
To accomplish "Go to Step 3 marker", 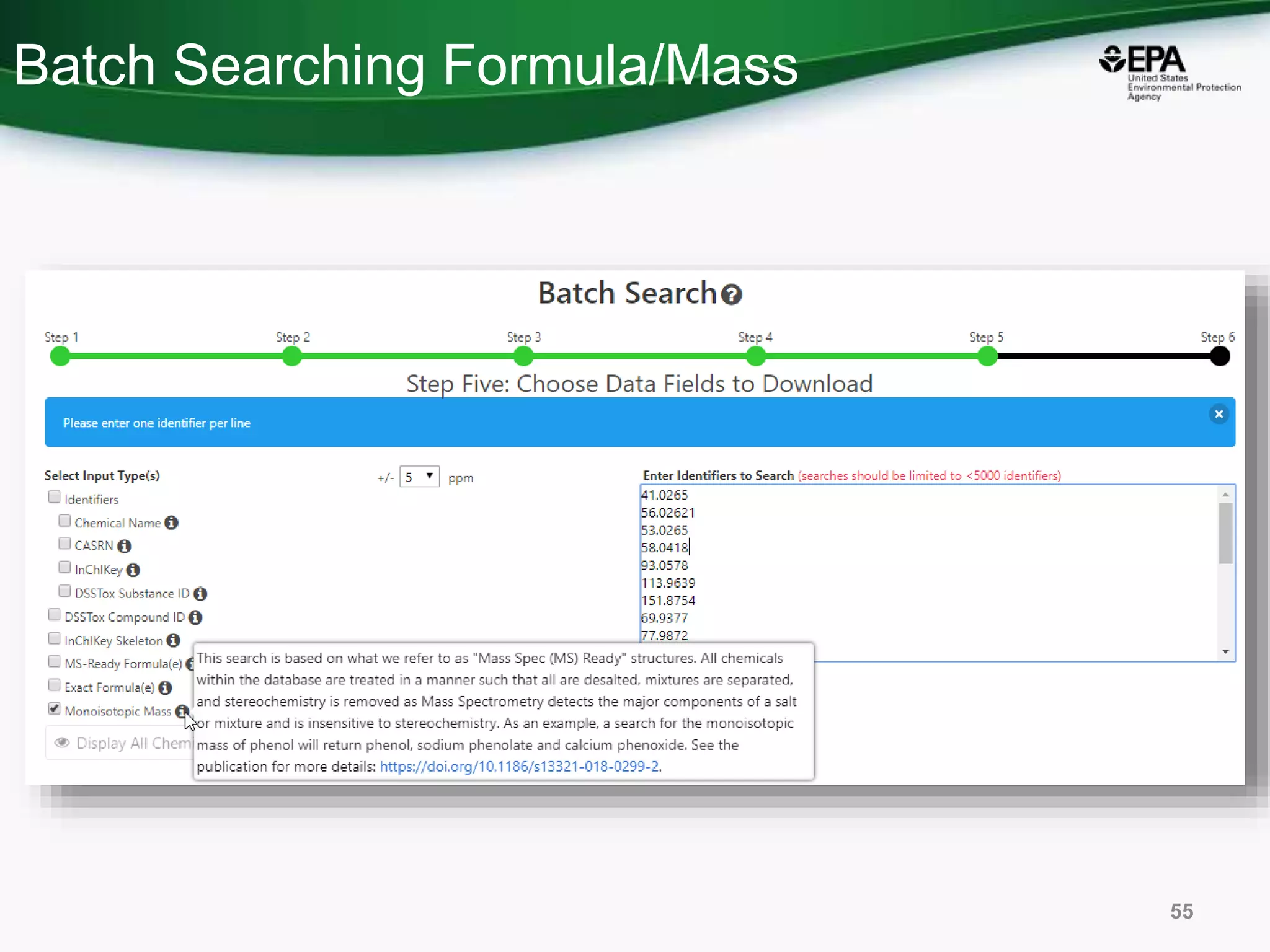I will (523, 356).
